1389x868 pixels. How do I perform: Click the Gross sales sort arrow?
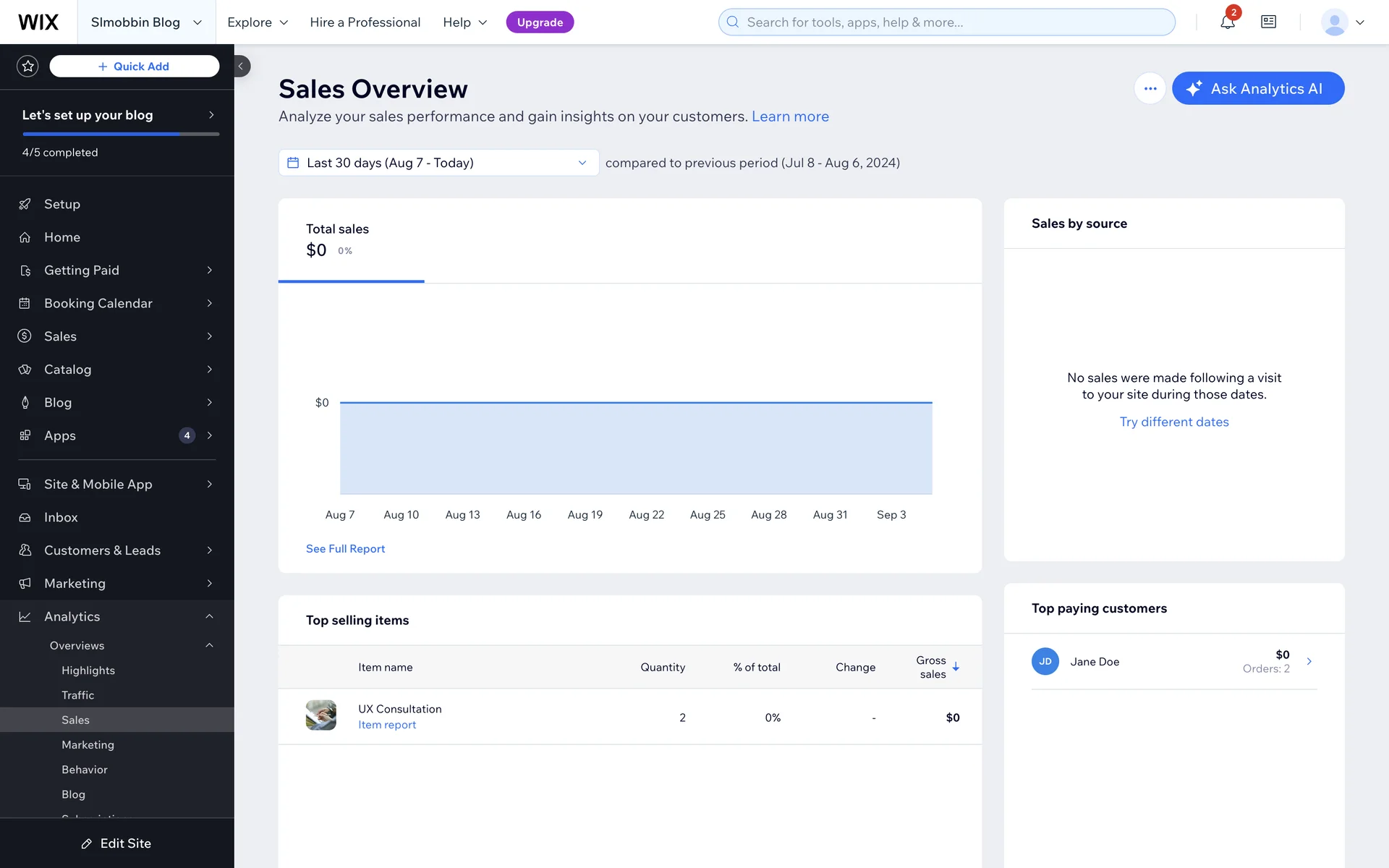click(x=956, y=667)
